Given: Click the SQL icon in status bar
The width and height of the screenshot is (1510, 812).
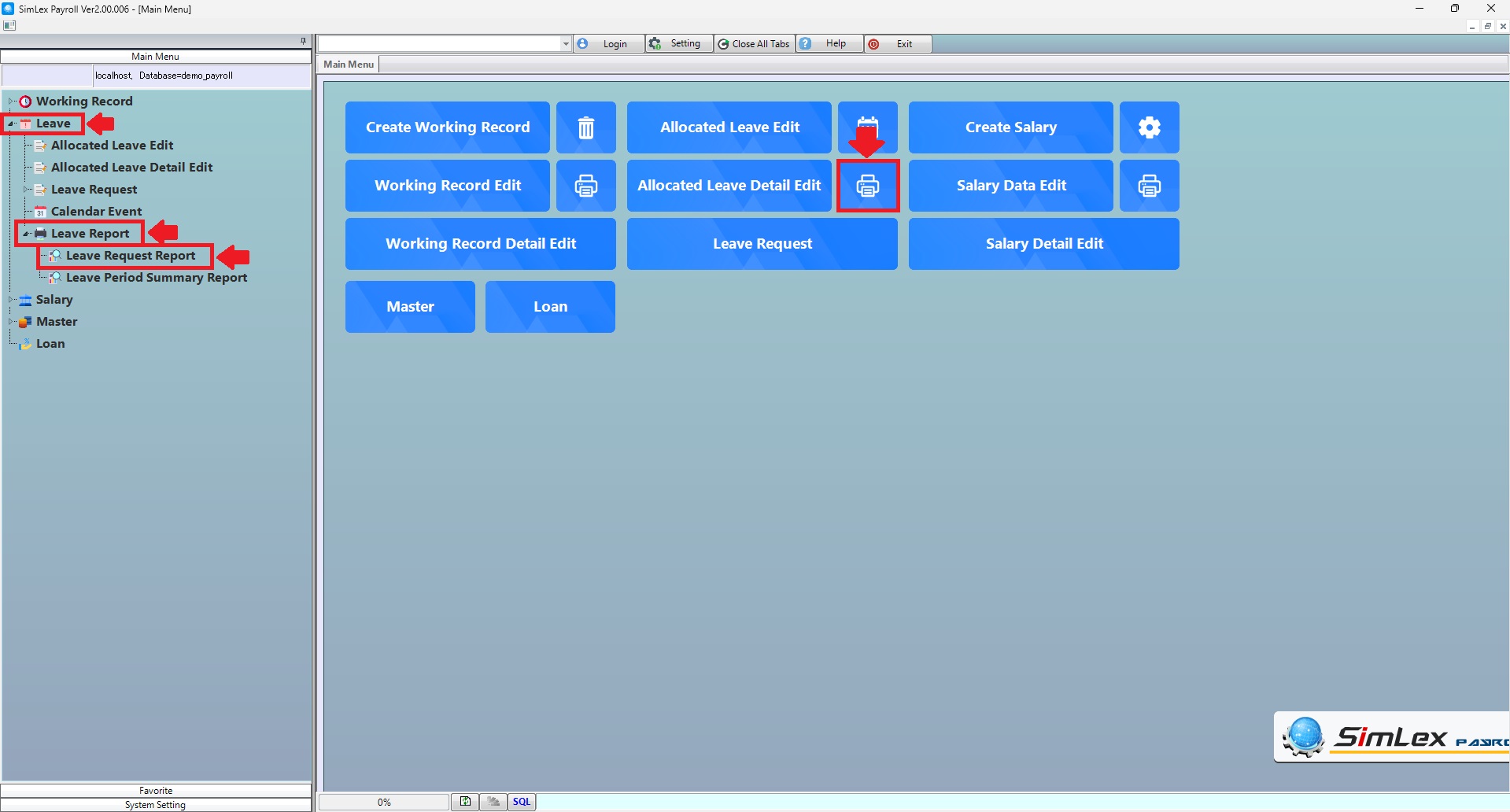Looking at the screenshot, I should click(x=522, y=802).
